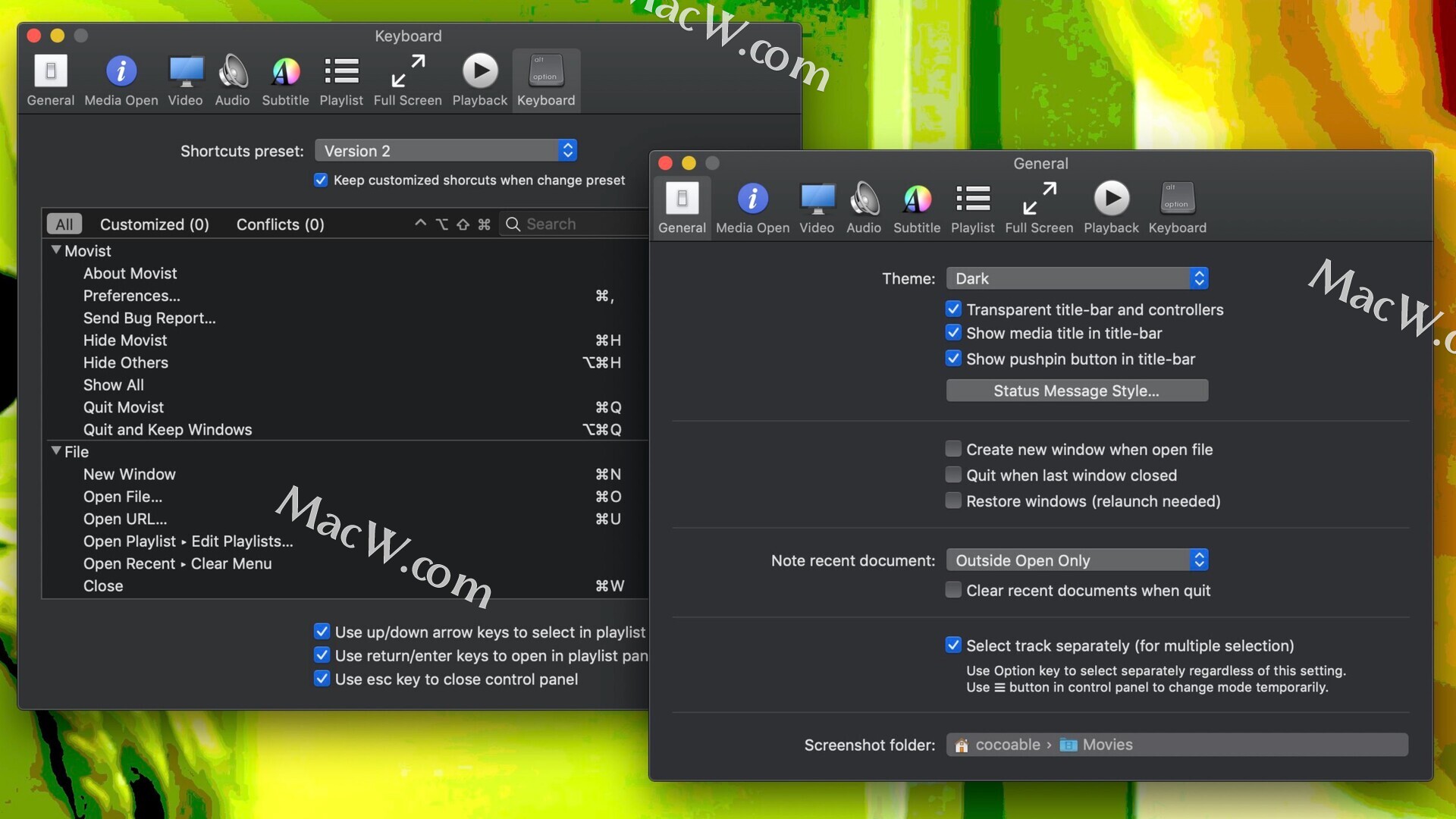Collapse the File group in shortcuts list
Image resolution: width=1456 pixels, height=819 pixels.
click(56, 450)
